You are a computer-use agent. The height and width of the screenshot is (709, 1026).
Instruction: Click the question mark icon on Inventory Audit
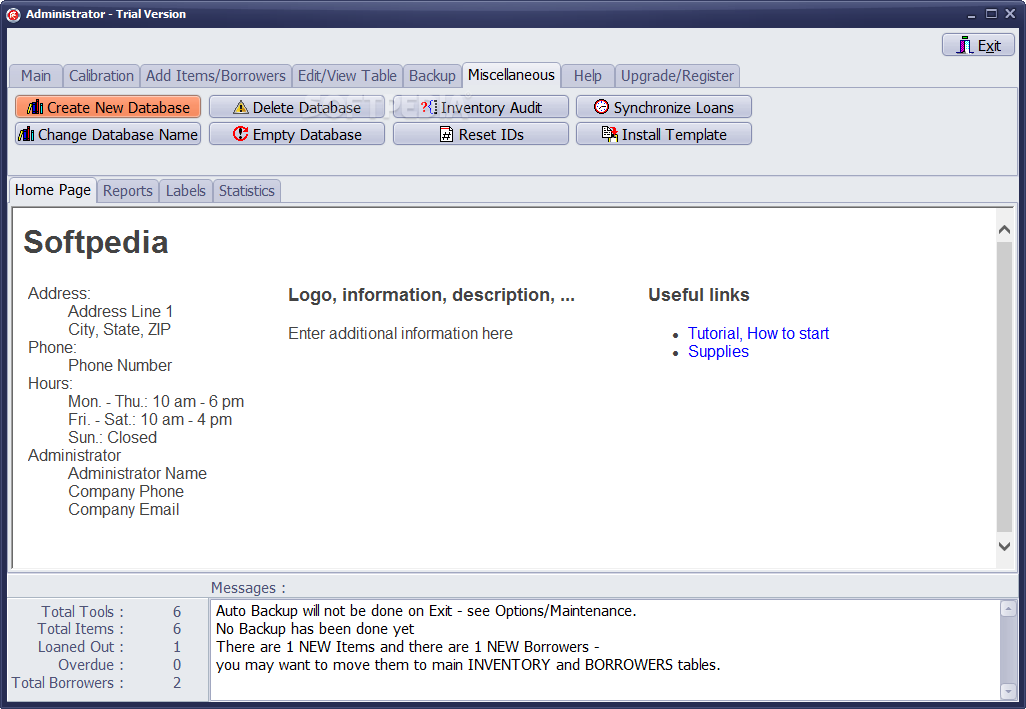[429, 107]
